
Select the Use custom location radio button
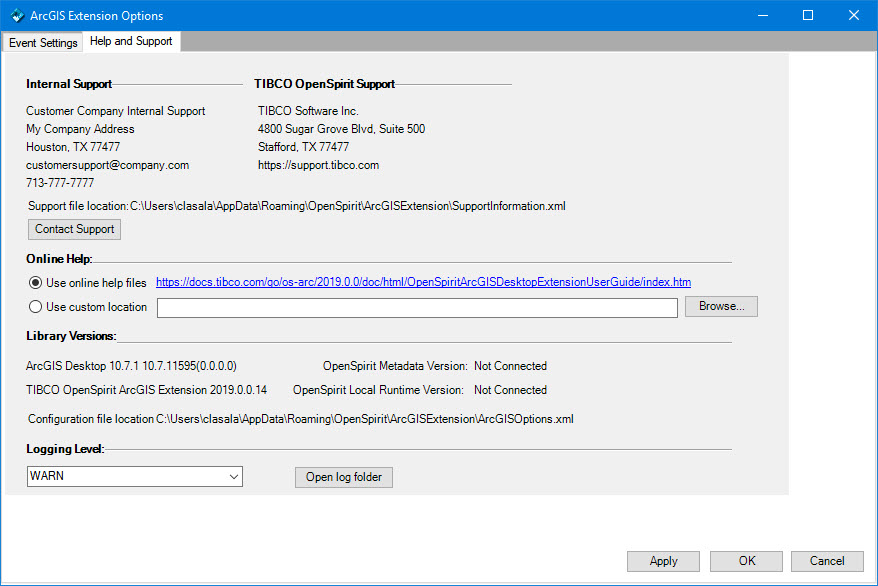click(x=35, y=307)
